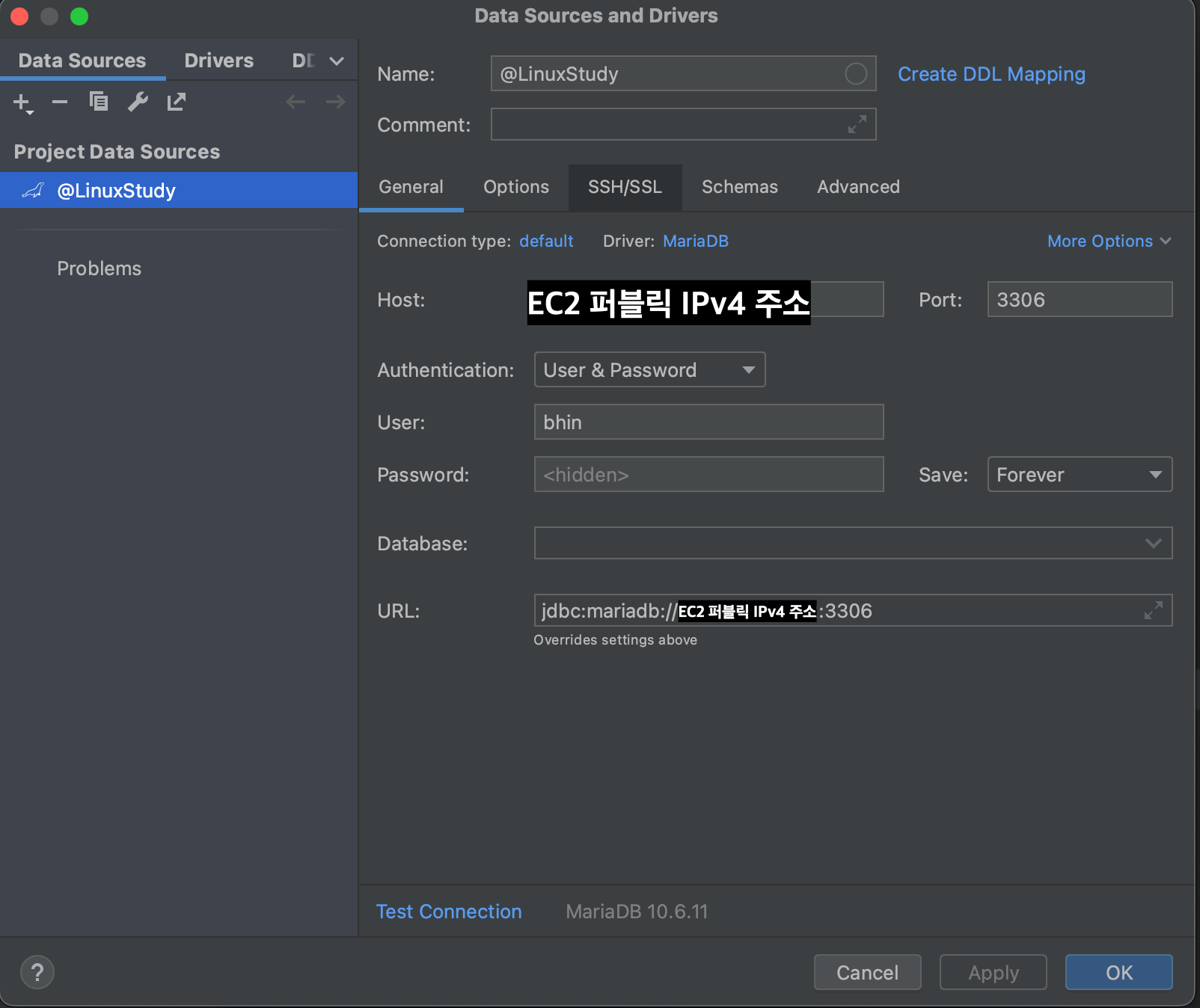Click Create DDL Mapping

click(x=991, y=74)
